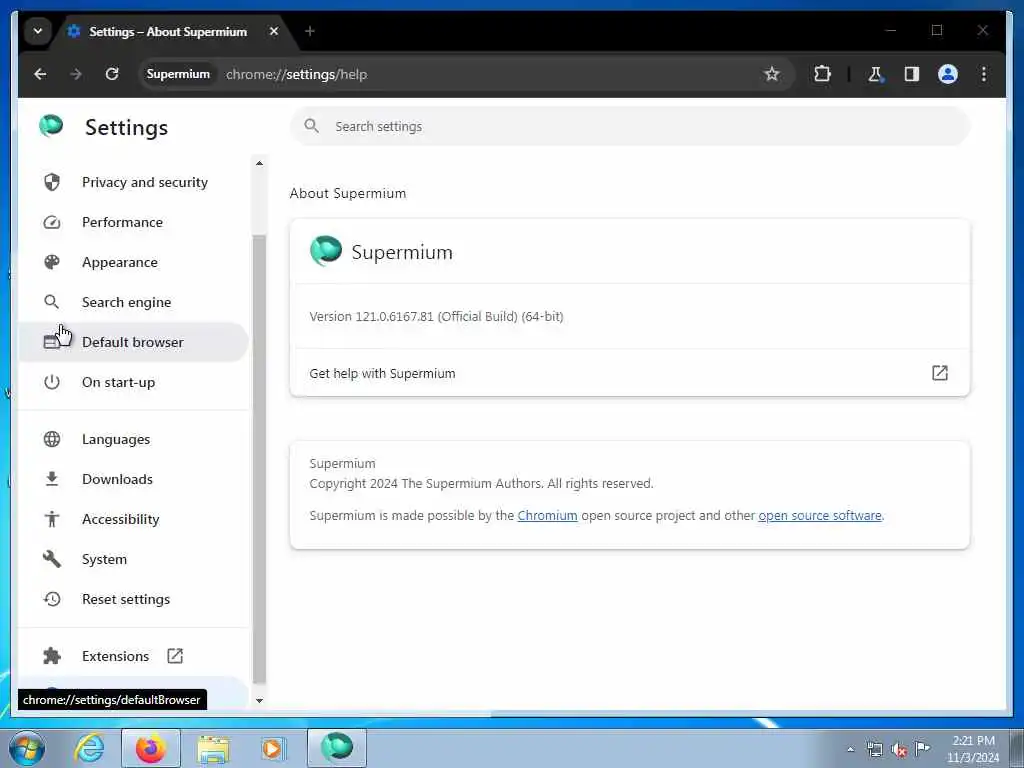Open Extensions from the sidebar
The height and width of the screenshot is (768, 1024).
(x=133, y=656)
